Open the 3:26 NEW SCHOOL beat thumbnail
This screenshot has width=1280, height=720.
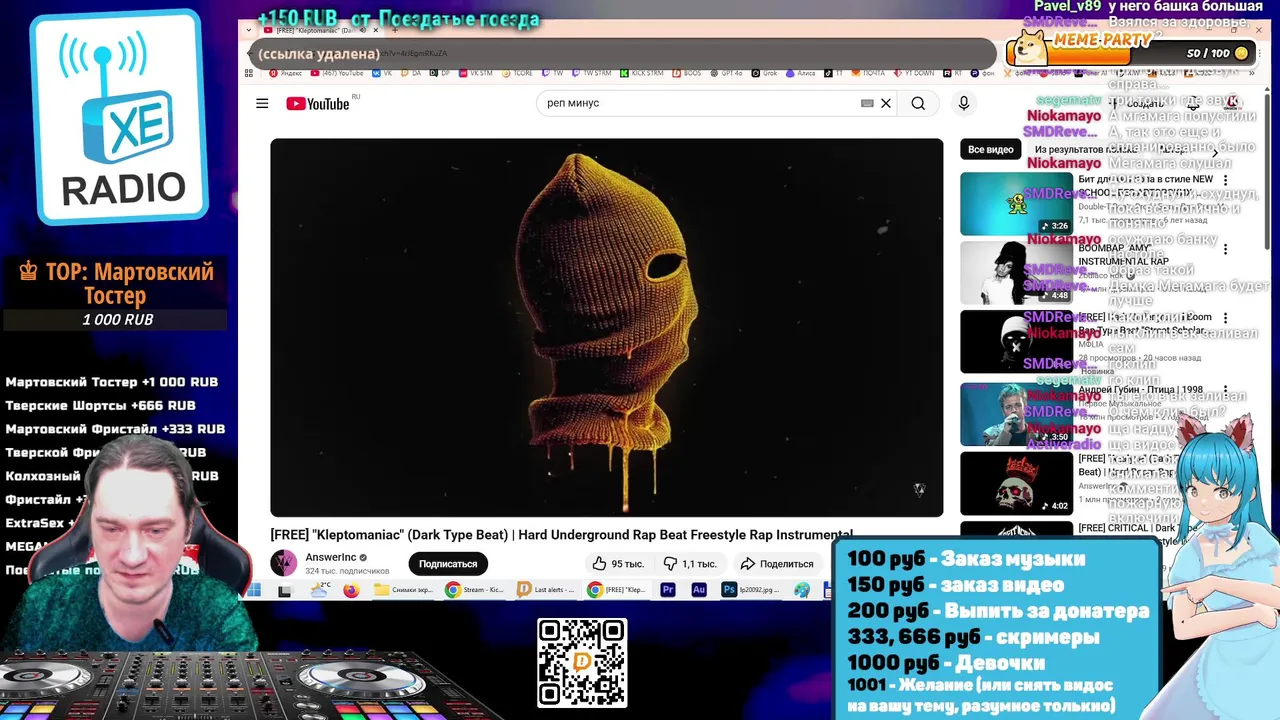pos(1016,204)
